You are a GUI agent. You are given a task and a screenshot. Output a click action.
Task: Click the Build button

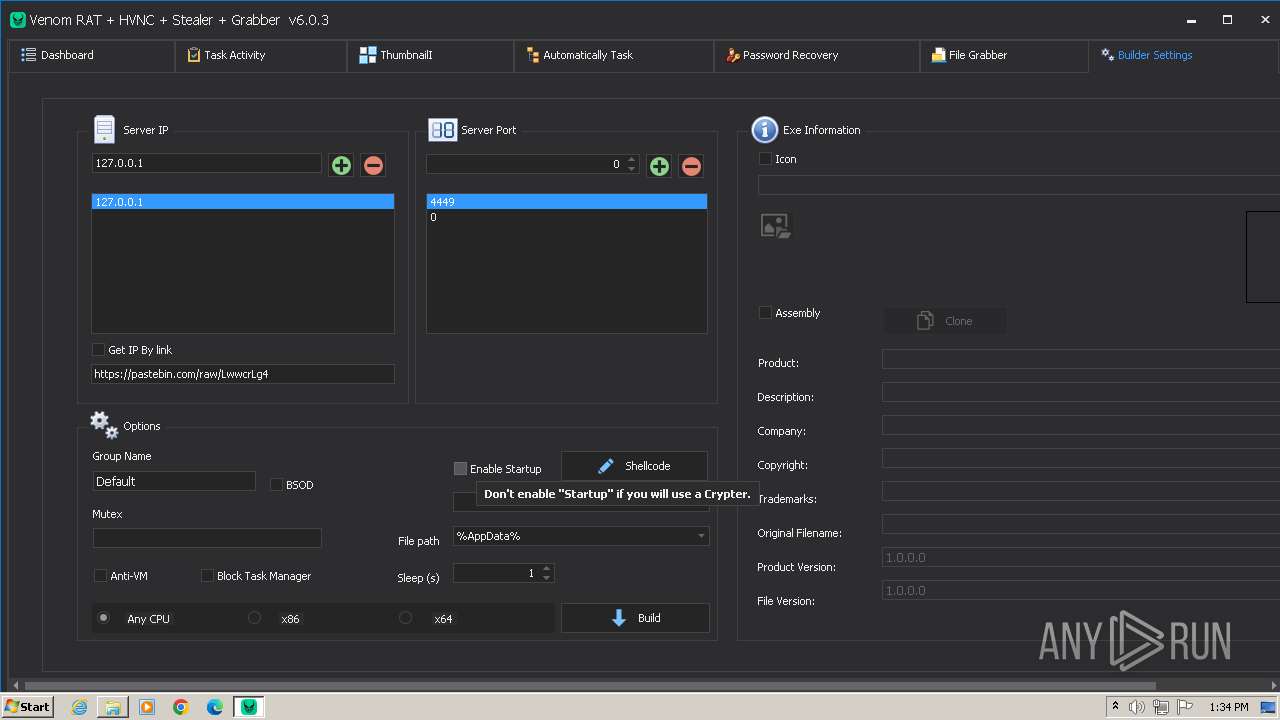tap(635, 618)
